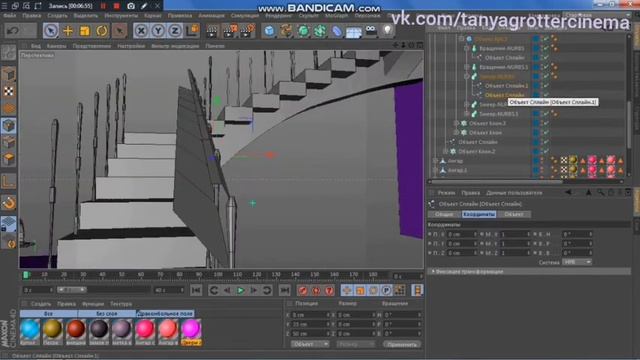The height and width of the screenshot is (360, 640).
Task: Click the record keyframe red button
Action: tap(303, 290)
